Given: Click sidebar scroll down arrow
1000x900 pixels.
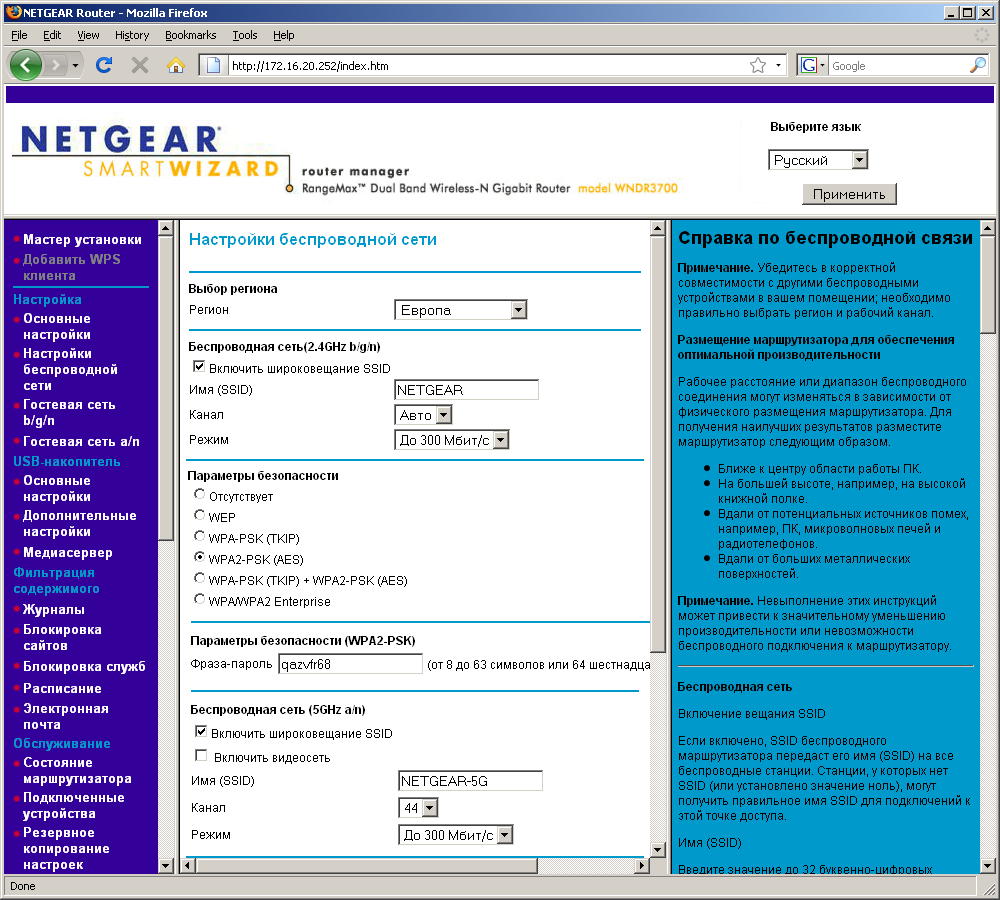Looking at the screenshot, I should coord(165,866).
